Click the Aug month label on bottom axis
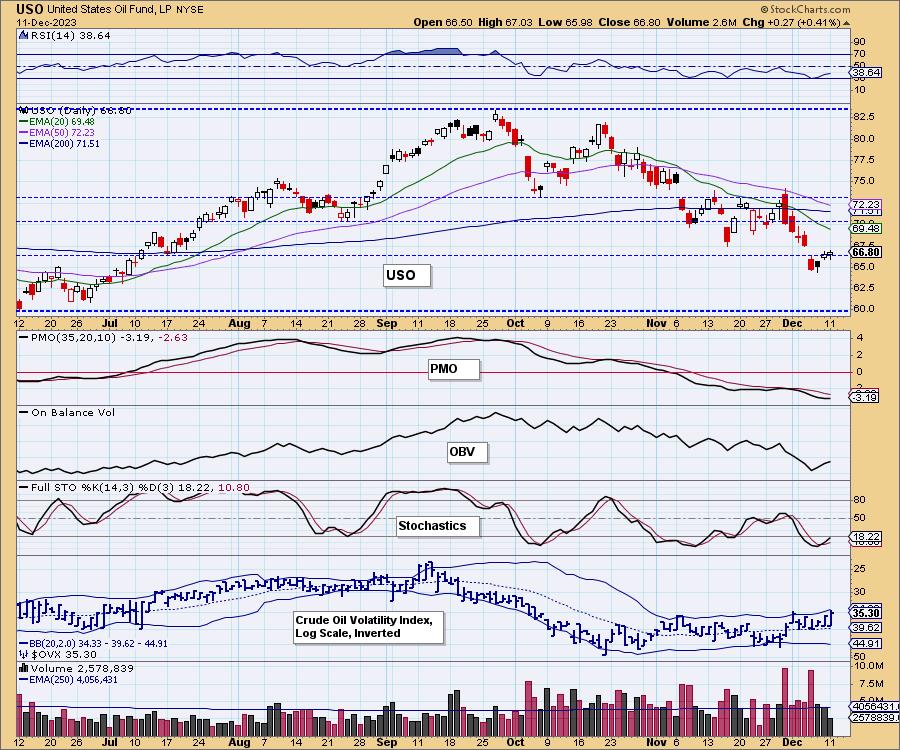This screenshot has height=750, width=900. coord(239,742)
